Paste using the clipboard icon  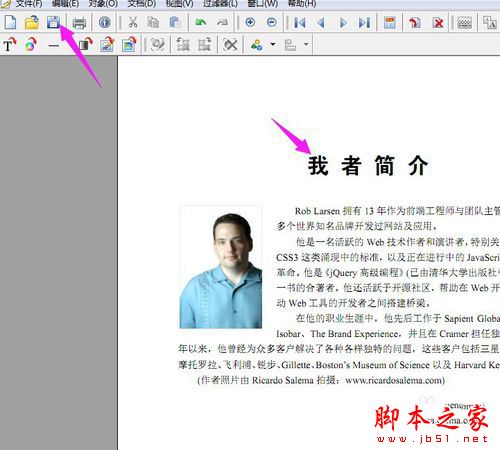tap(175, 22)
